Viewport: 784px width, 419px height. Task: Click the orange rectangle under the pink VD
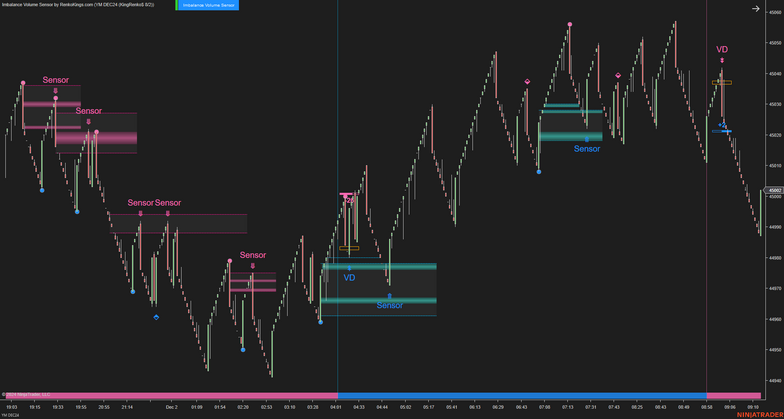tap(721, 83)
